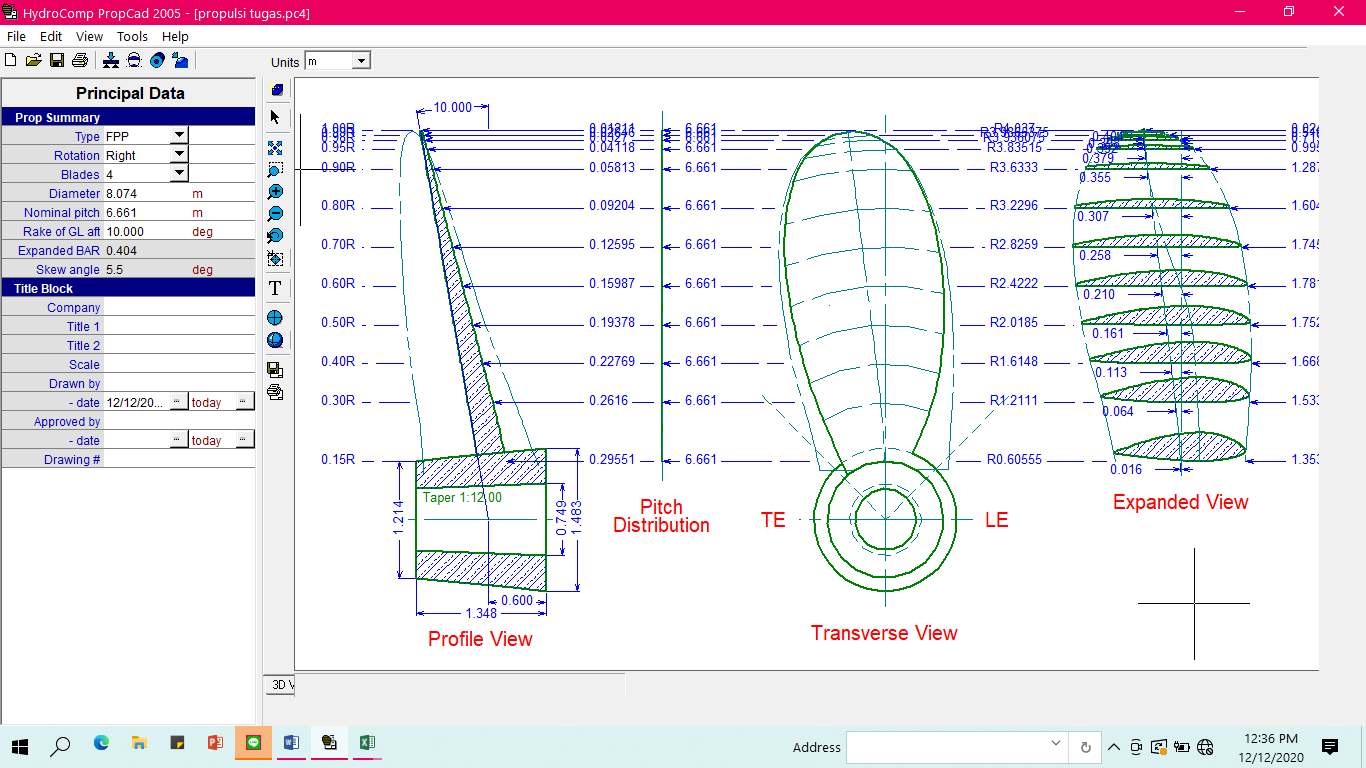1366x768 pixels.
Task: Expand the Type FPP dropdown
Action: click(179, 135)
